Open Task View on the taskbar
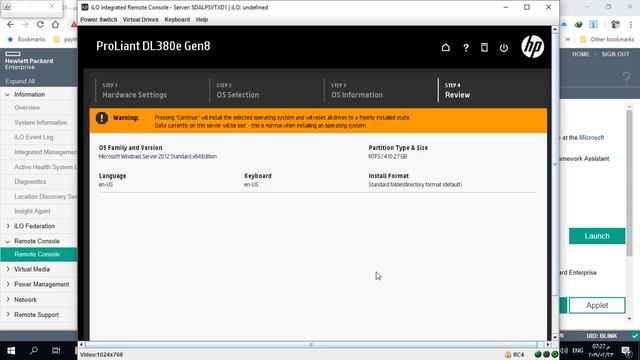The height and width of the screenshot is (360, 640). tap(56, 350)
